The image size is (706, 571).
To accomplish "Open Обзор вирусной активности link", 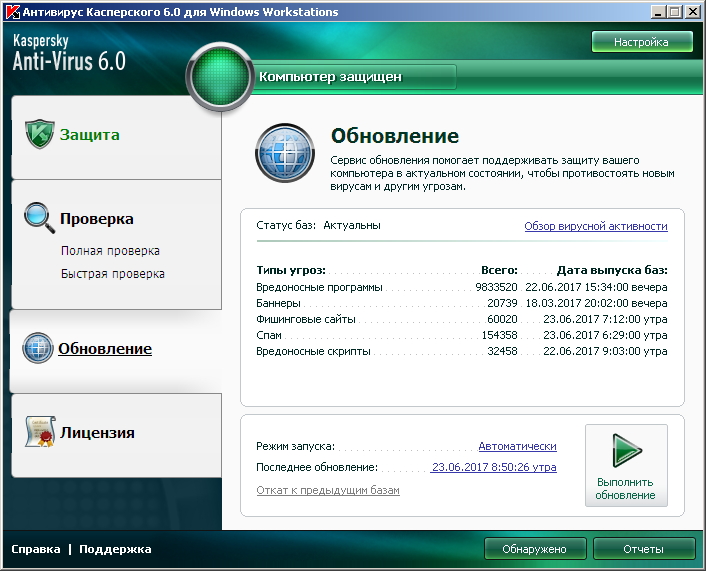I will [x=595, y=226].
